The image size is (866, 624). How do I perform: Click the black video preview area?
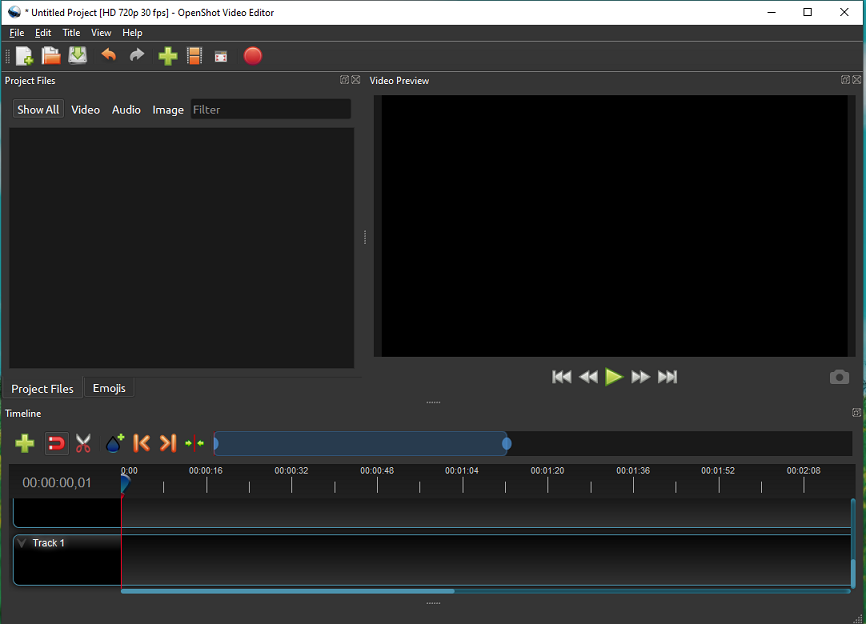pos(614,226)
